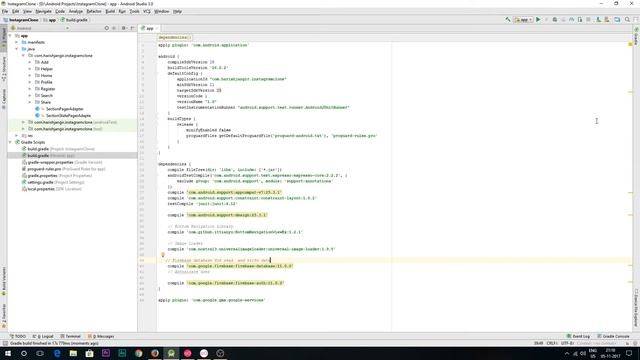Open Firefox from the taskbar
The image size is (640, 360).
155,353
